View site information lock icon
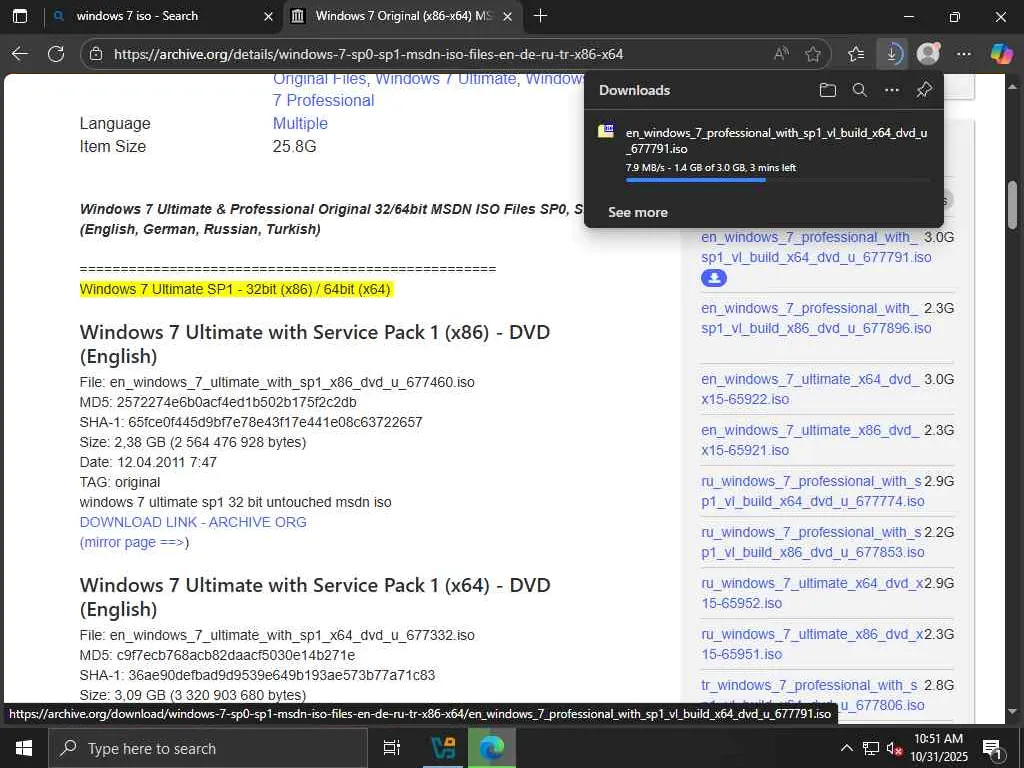The width and height of the screenshot is (1024, 768). coord(96,54)
